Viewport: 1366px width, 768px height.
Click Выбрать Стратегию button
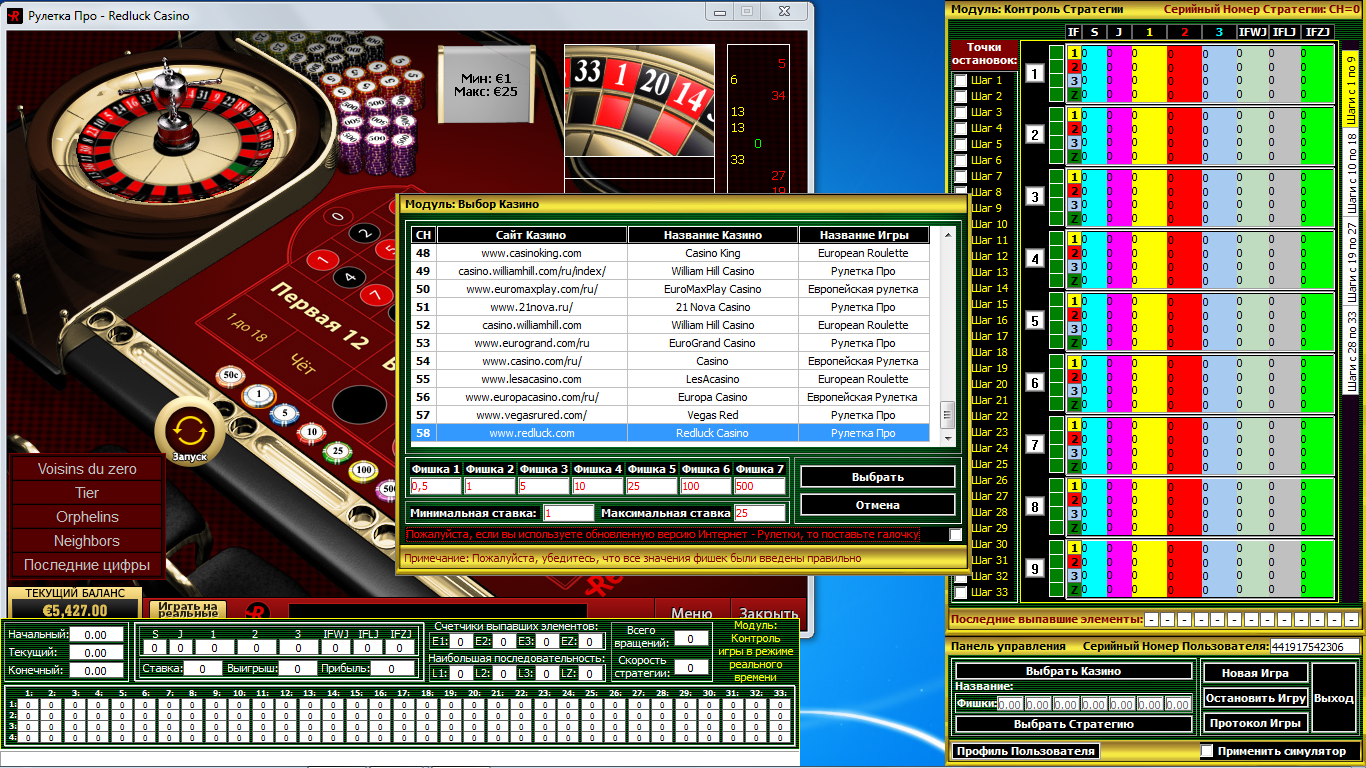(x=1073, y=724)
